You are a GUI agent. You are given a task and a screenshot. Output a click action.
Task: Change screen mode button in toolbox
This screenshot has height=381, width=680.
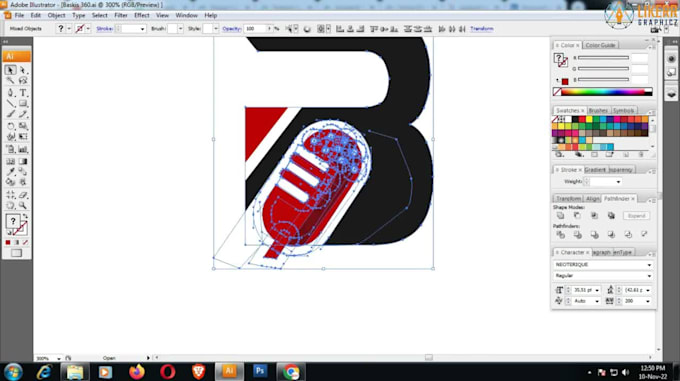[16, 253]
